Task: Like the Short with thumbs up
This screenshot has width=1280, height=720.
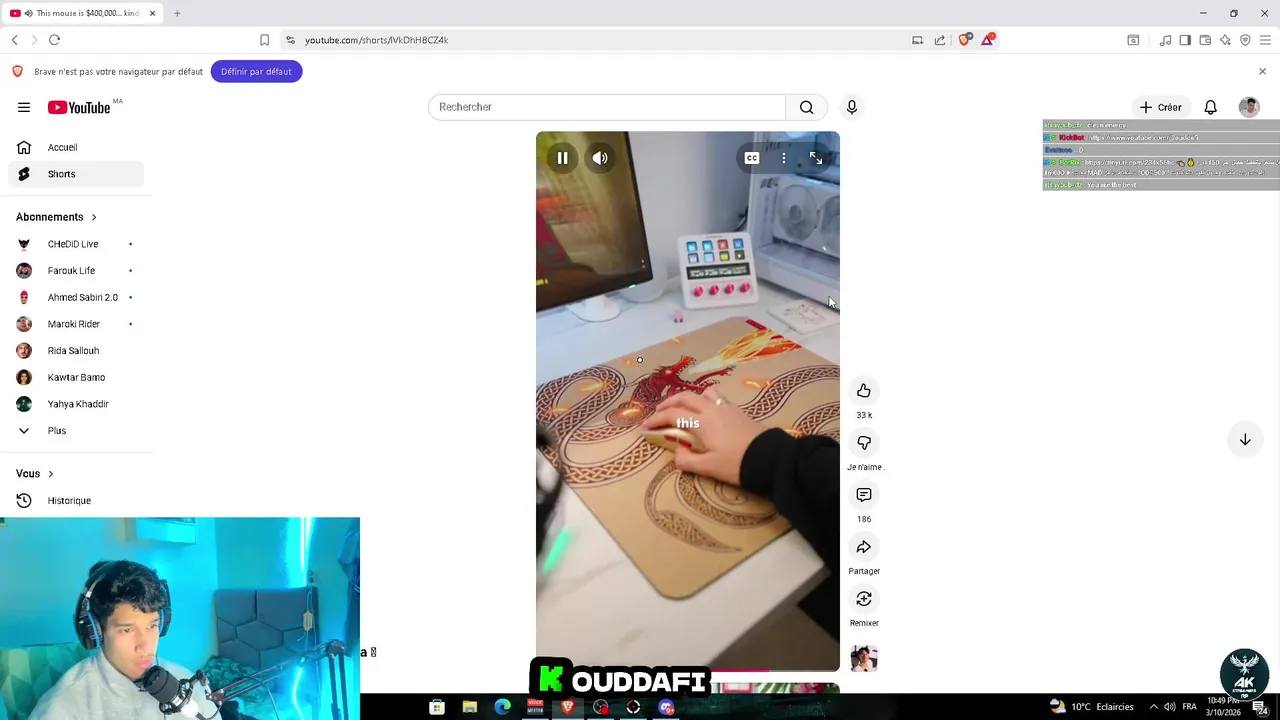Action: [864, 391]
